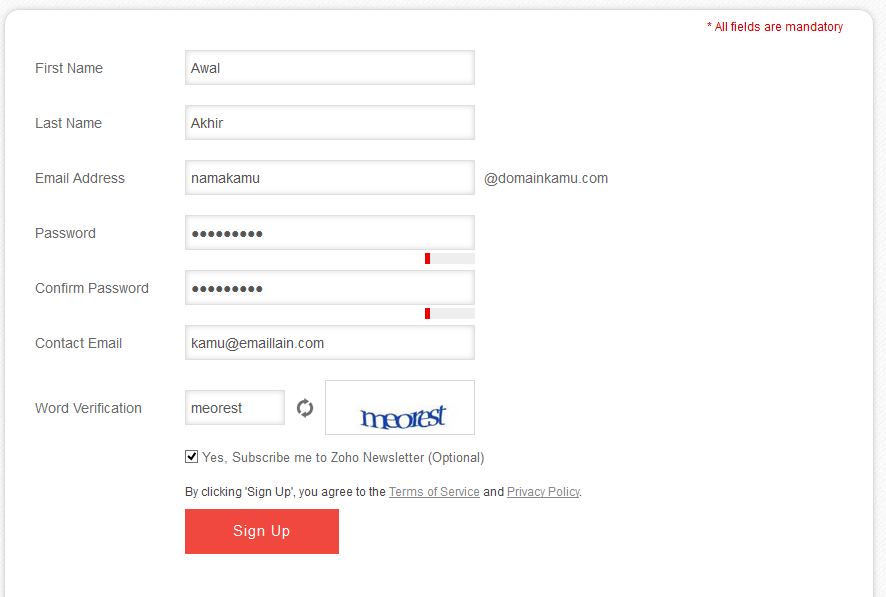This screenshot has width=886, height=597.
Task: Click the Contact Email field
Action: pyautogui.click(x=329, y=342)
